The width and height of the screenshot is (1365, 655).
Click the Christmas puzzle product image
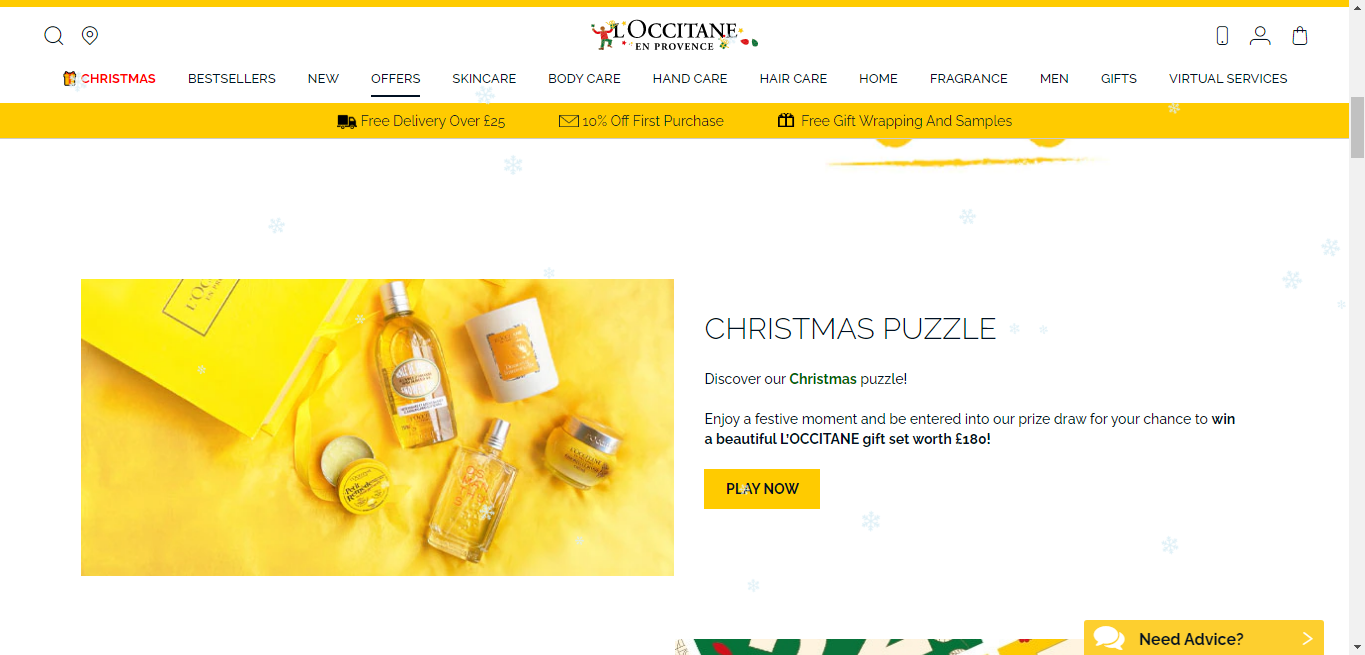click(377, 427)
